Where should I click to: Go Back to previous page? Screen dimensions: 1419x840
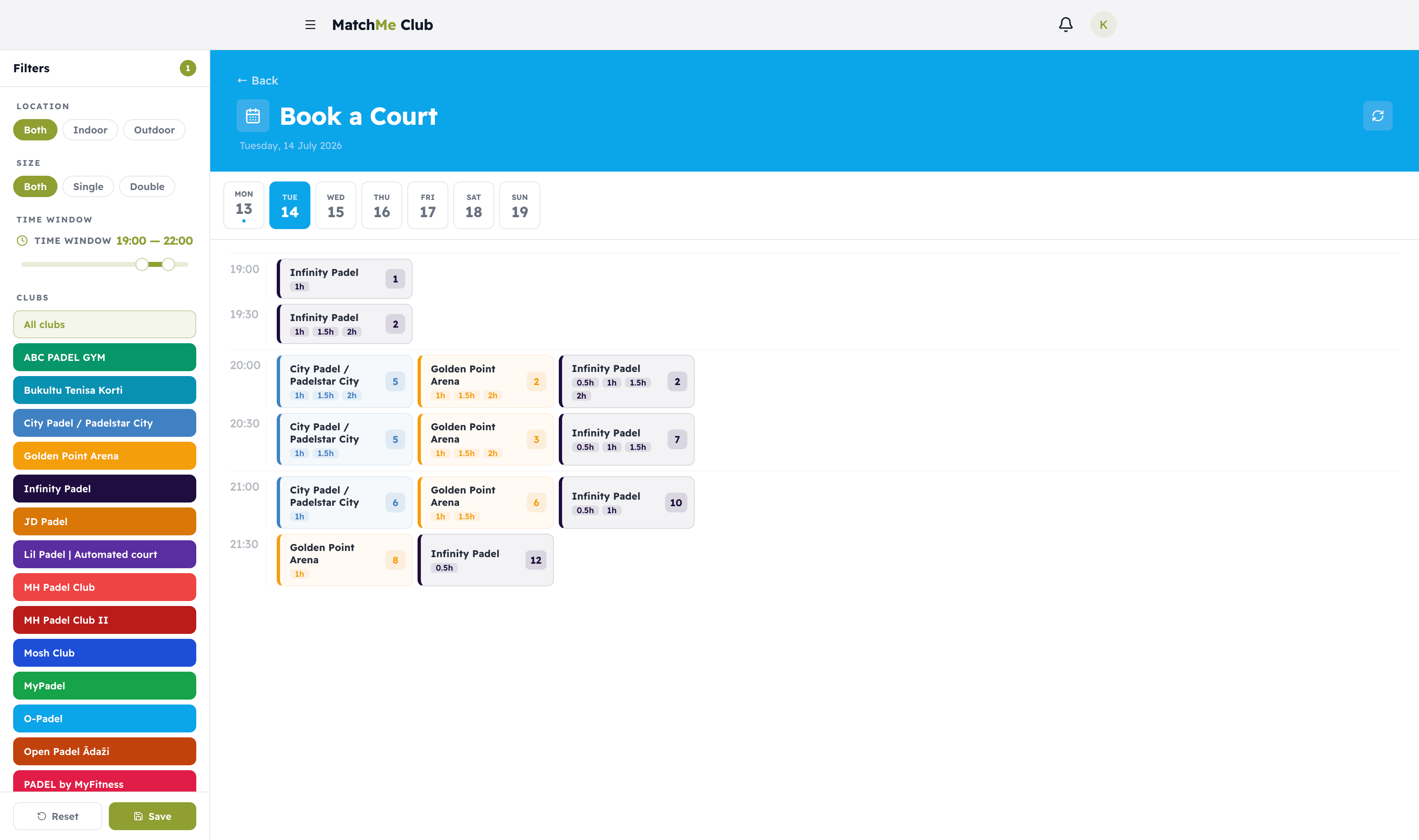point(257,80)
